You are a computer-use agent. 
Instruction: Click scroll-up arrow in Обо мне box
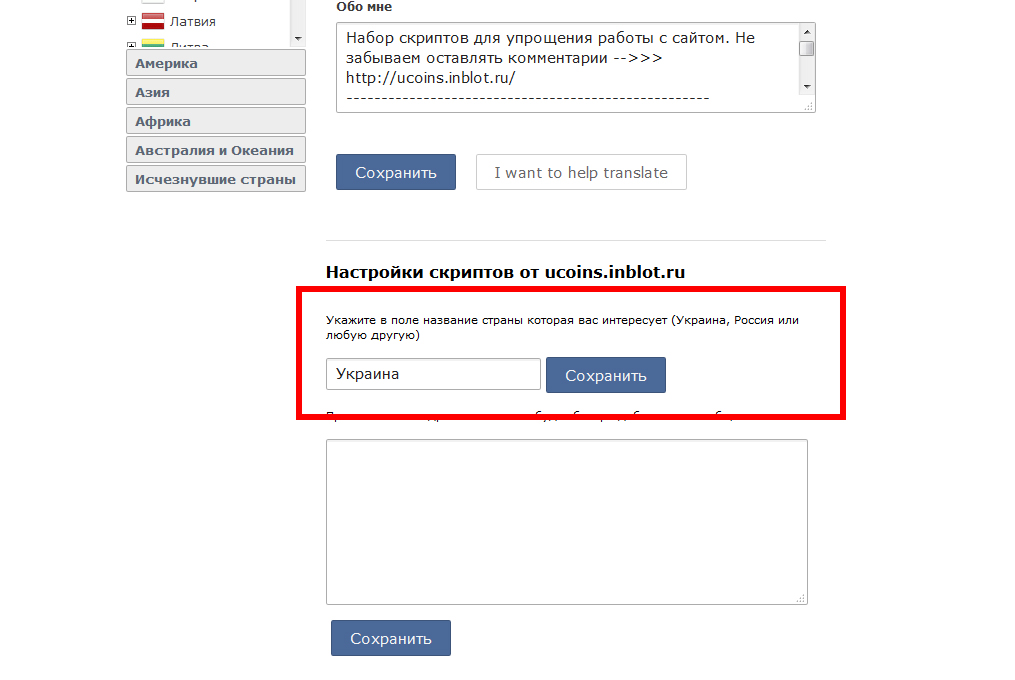pyautogui.click(x=807, y=32)
